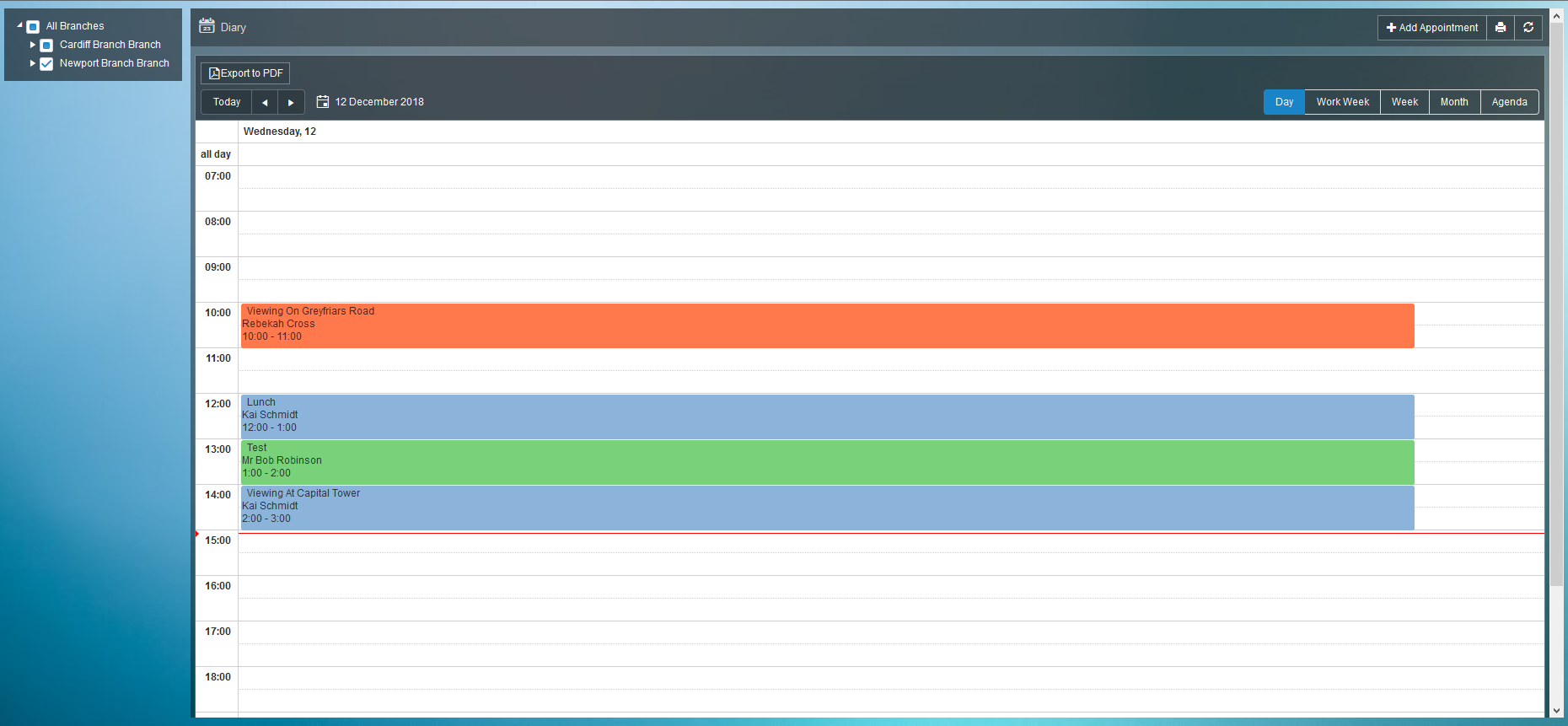Open the Agenda view
1568x726 pixels.
coord(1508,102)
